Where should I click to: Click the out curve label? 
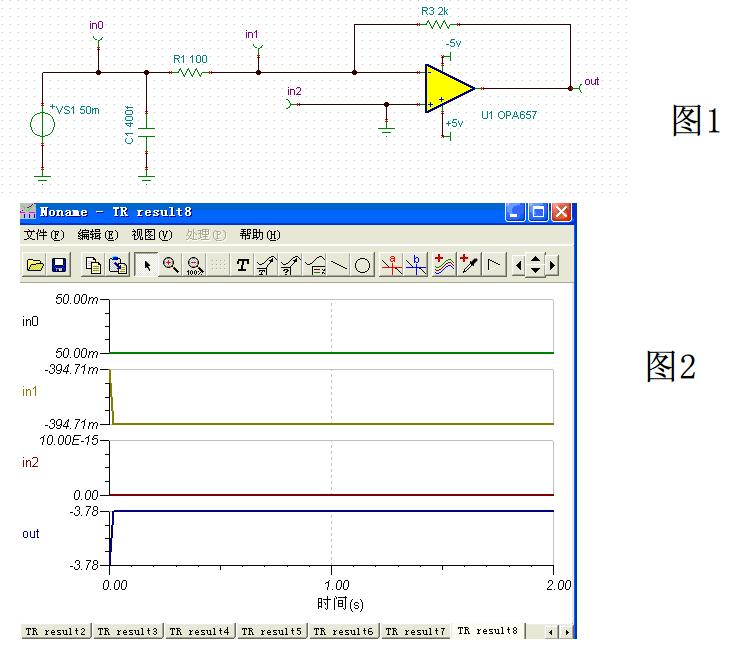pyautogui.click(x=30, y=534)
